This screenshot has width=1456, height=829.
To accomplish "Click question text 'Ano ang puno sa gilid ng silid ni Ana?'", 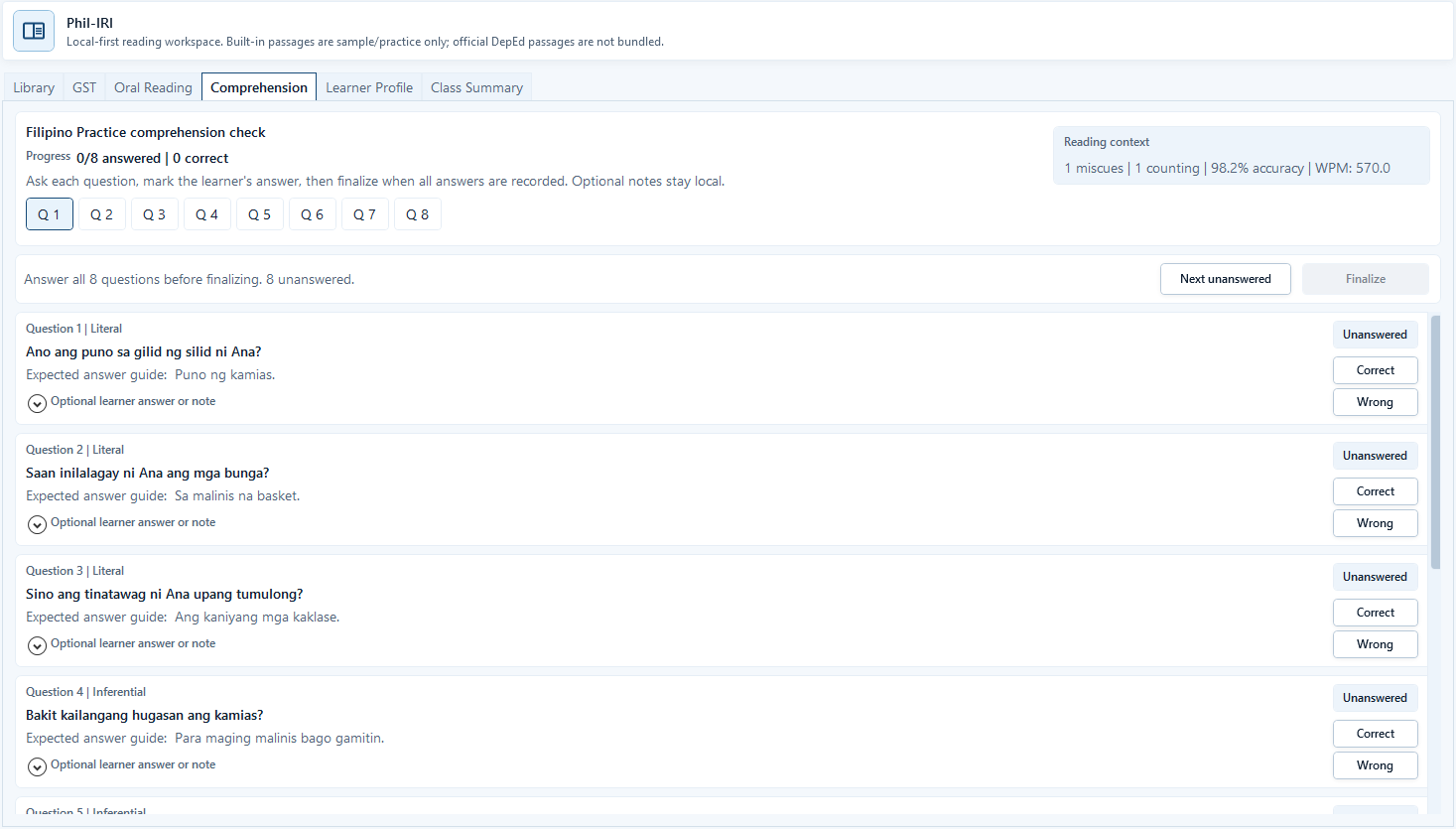I will point(144,351).
